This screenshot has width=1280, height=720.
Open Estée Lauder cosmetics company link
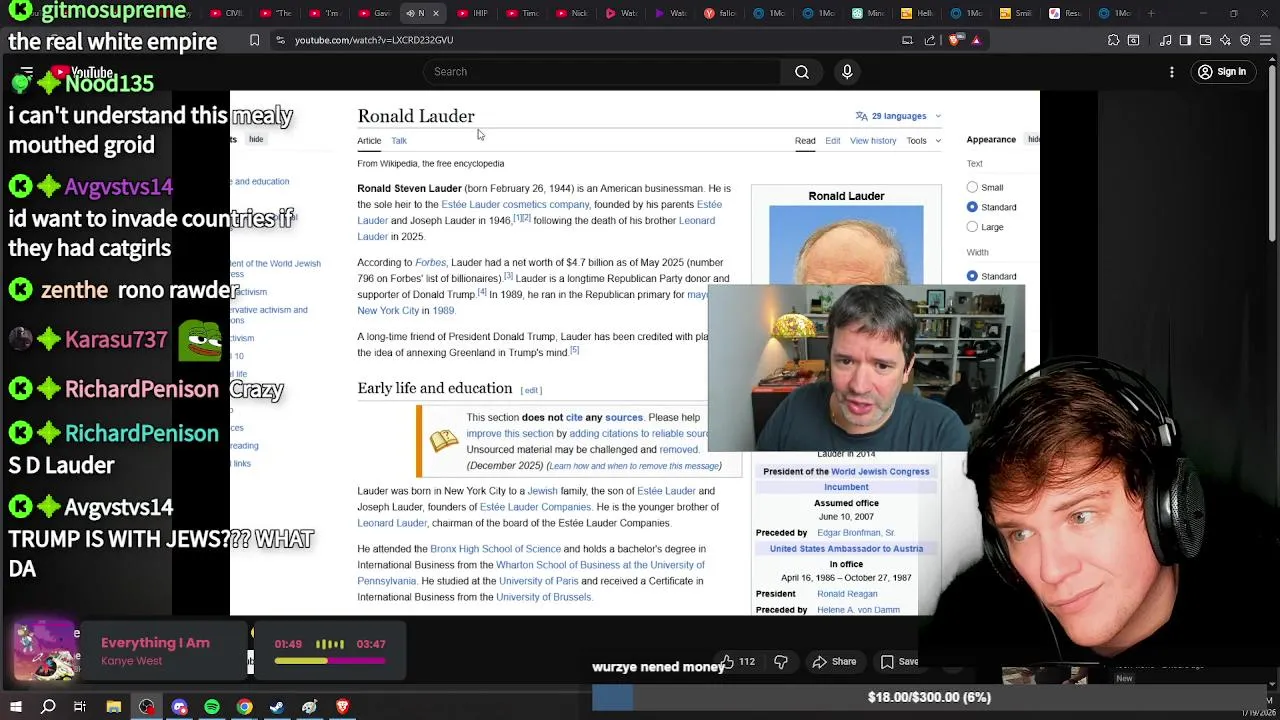515,204
